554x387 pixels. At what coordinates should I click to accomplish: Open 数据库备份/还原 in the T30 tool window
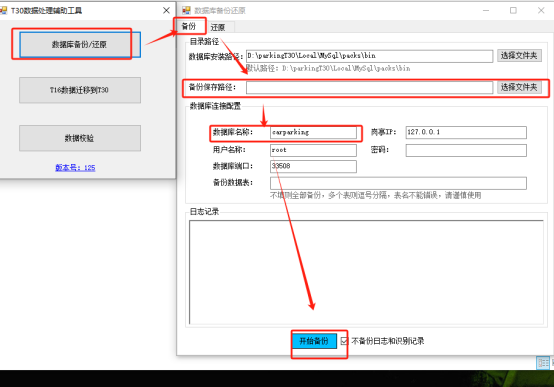(x=80, y=45)
